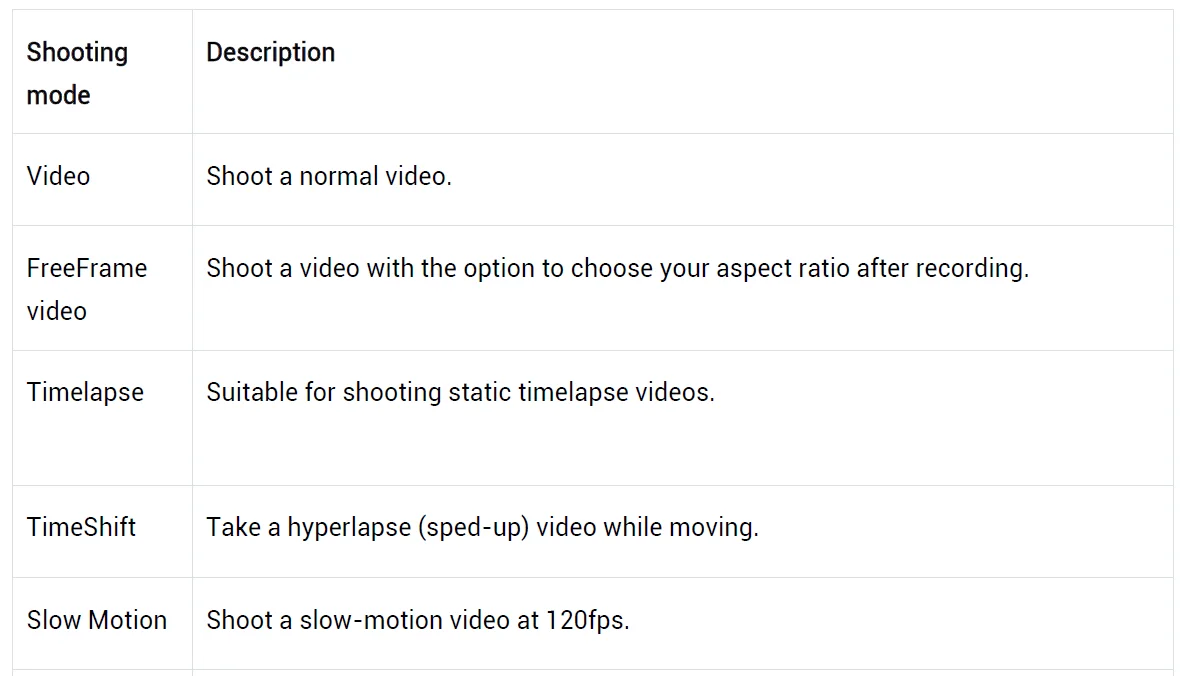Click the Slow Motion description sentence
The height and width of the screenshot is (676, 1186).
coord(417,620)
